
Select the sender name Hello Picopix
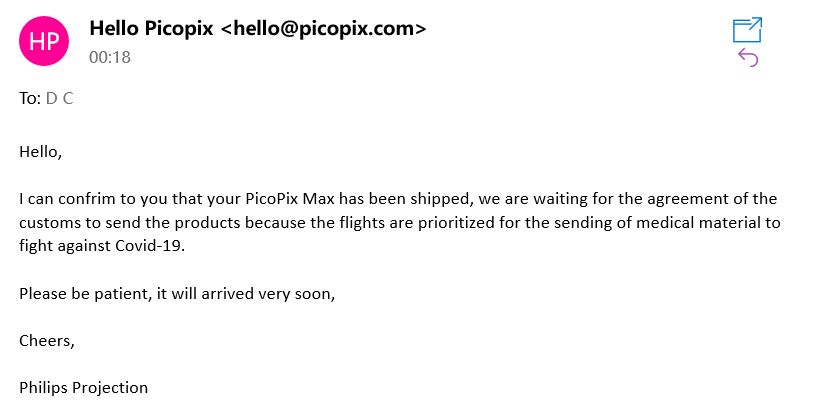151,28
